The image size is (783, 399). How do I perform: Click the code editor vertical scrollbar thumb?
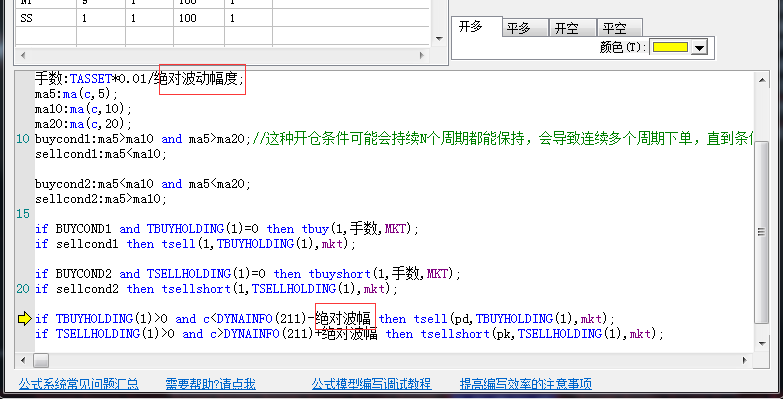(762, 232)
